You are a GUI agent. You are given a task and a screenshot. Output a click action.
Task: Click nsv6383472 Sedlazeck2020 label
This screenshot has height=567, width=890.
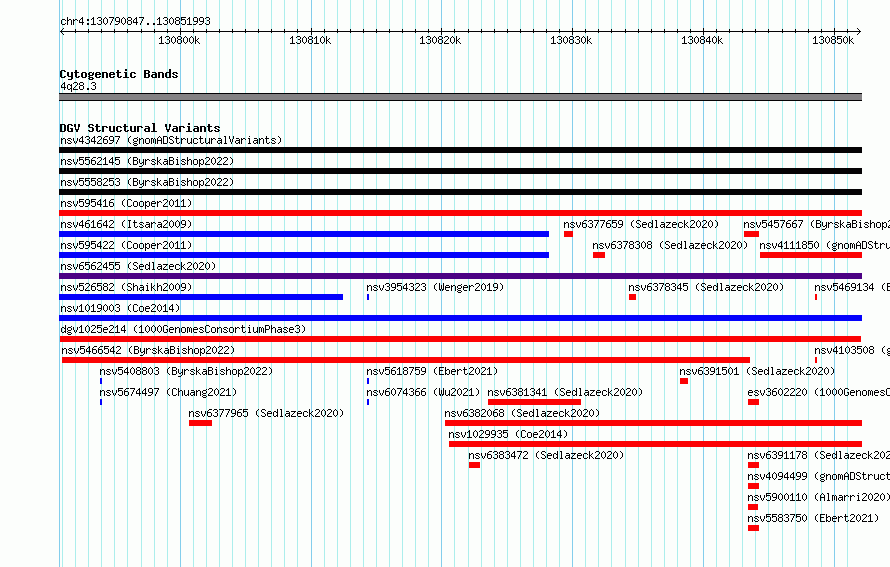pyautogui.click(x=546, y=455)
